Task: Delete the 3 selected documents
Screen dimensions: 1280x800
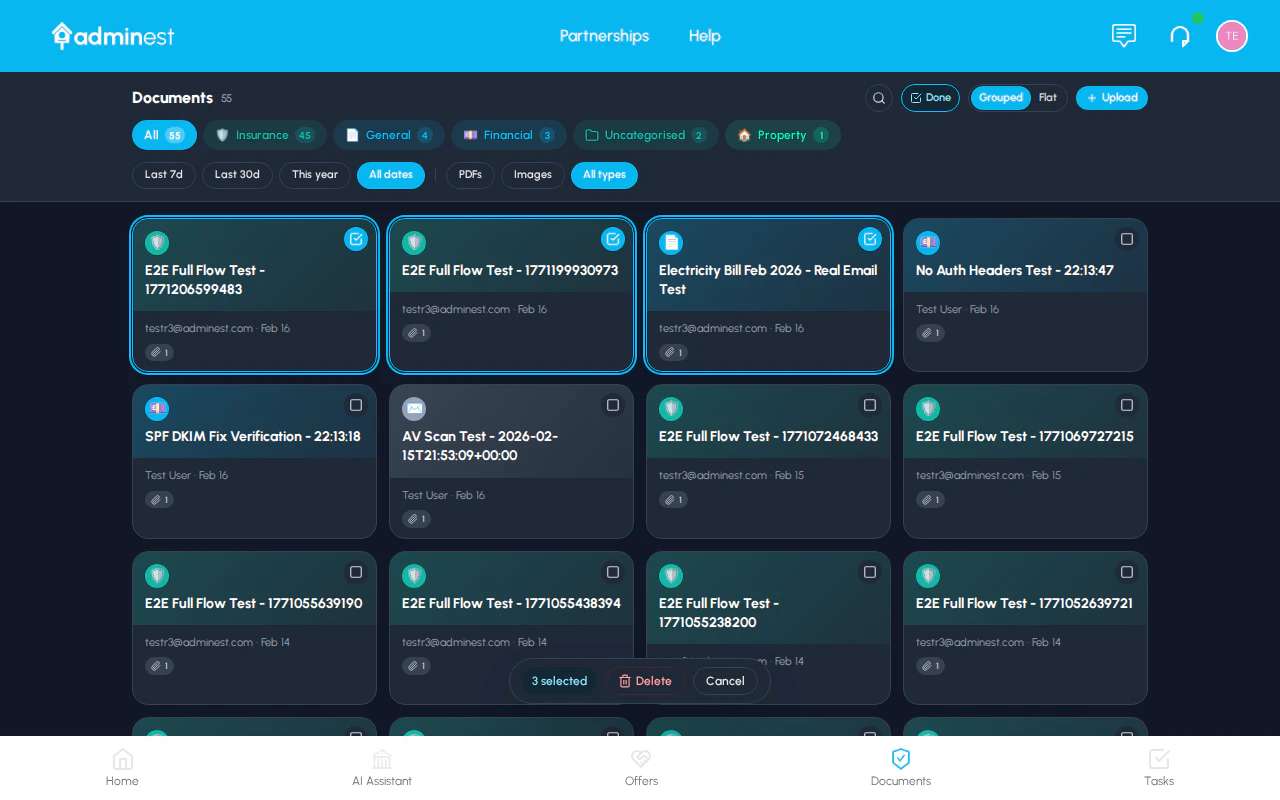Action: click(x=645, y=681)
